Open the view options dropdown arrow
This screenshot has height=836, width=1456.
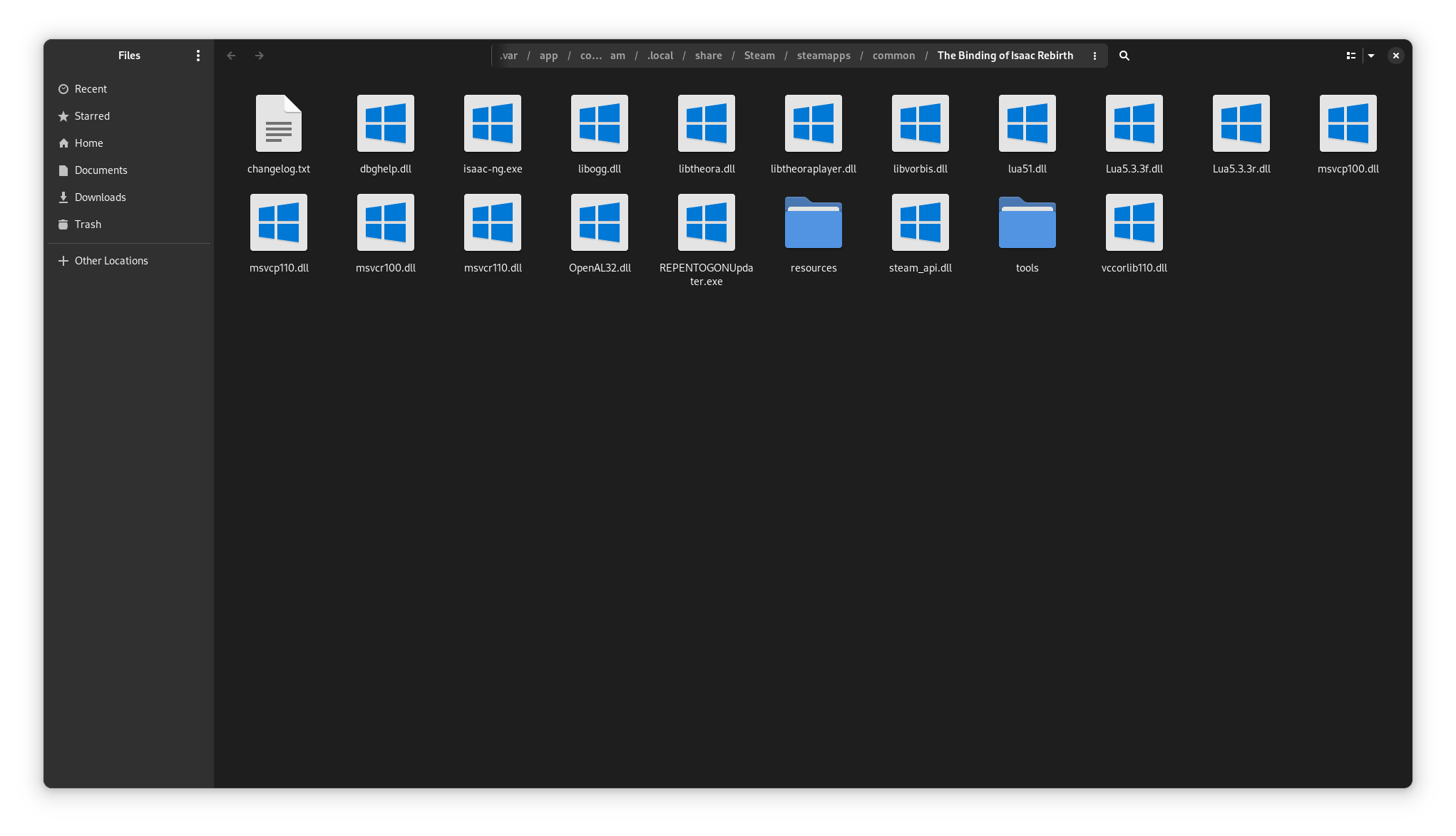point(1371,56)
